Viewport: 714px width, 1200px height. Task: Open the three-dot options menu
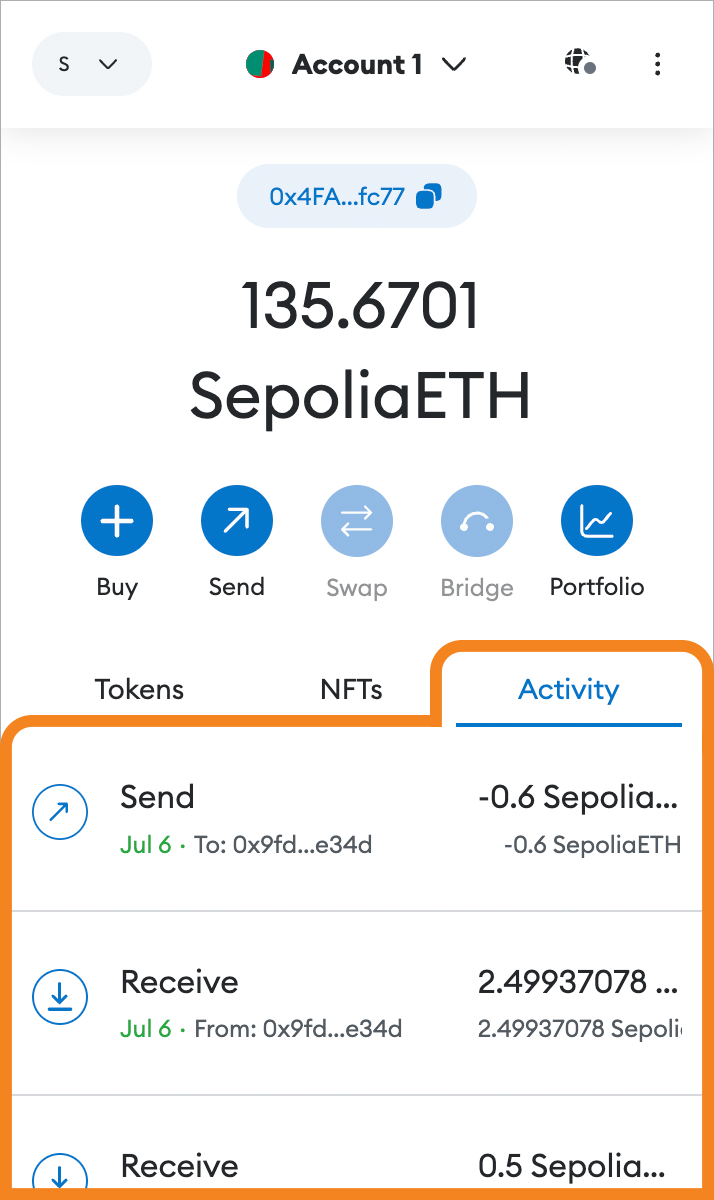(x=657, y=64)
